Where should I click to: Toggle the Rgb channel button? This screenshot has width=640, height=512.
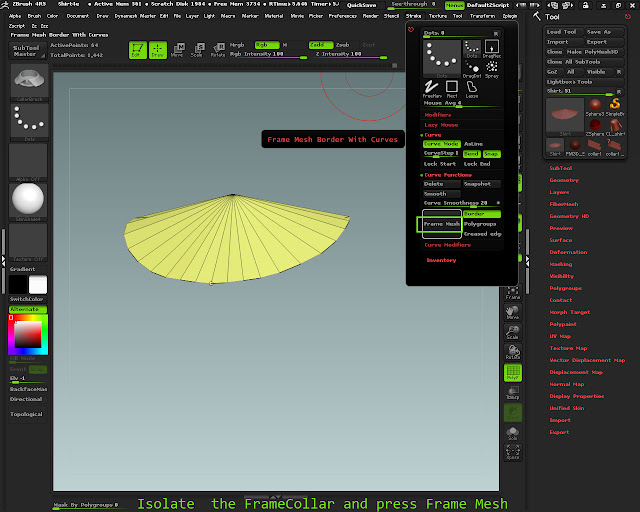(x=267, y=45)
